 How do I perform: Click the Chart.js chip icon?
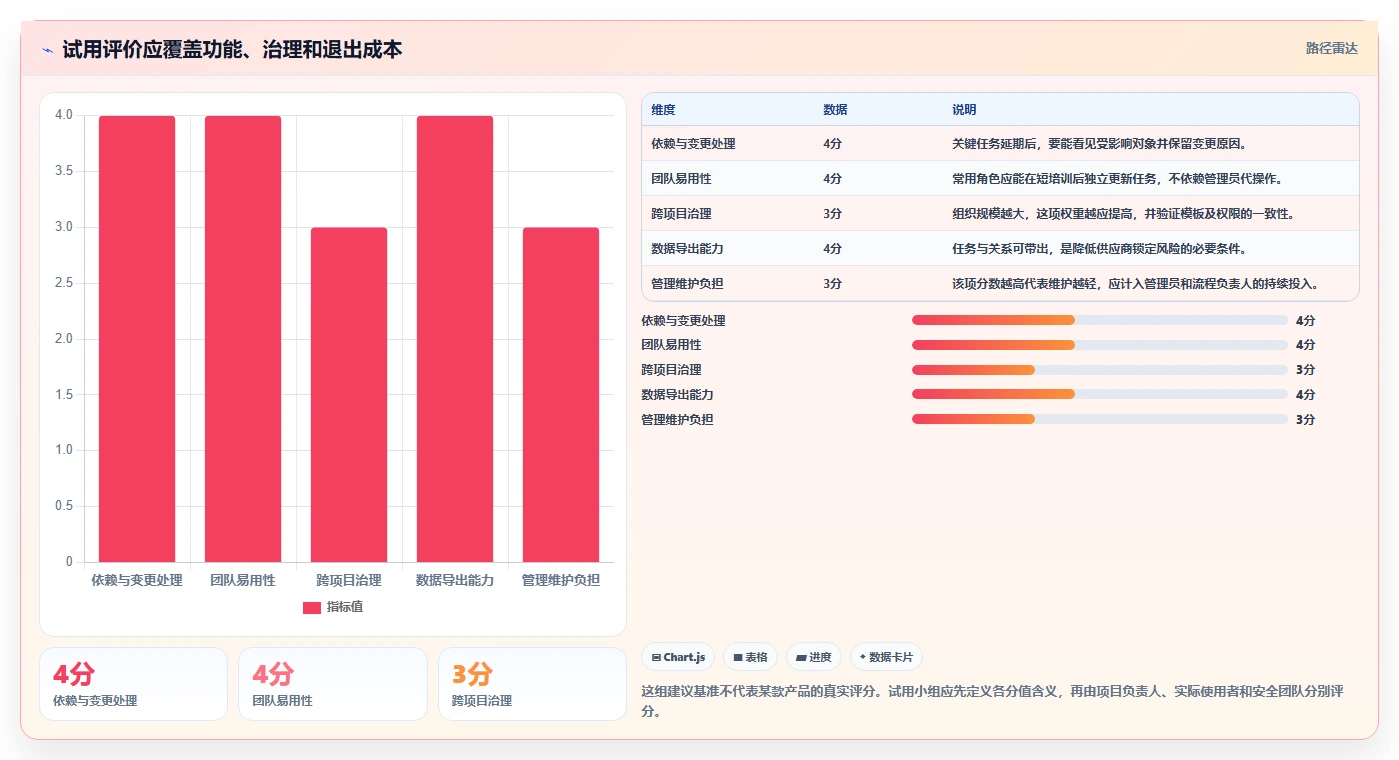[x=656, y=658]
